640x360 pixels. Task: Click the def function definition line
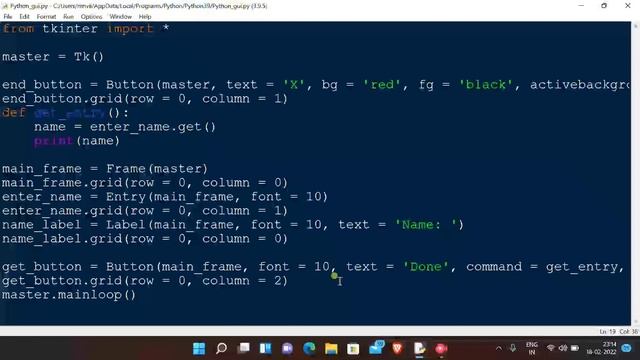65,113
